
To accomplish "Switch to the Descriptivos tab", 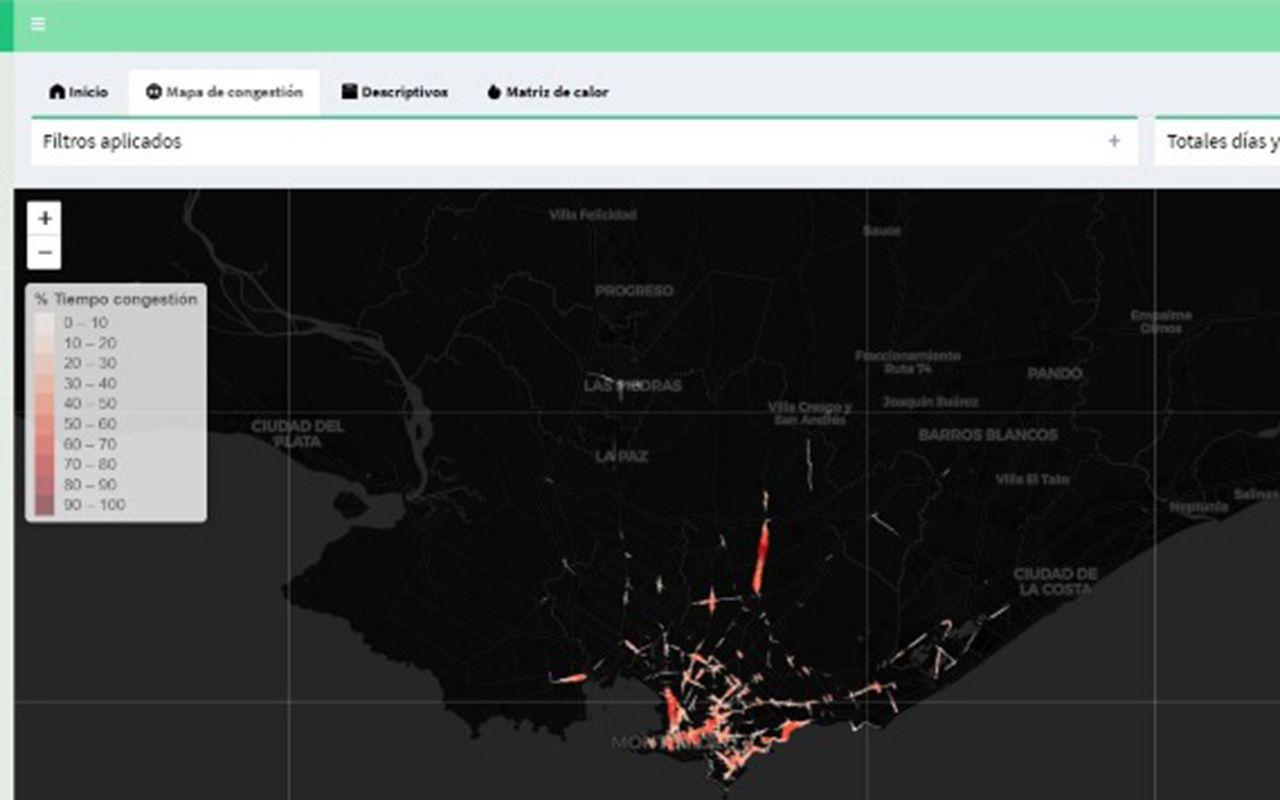I will coord(394,92).
